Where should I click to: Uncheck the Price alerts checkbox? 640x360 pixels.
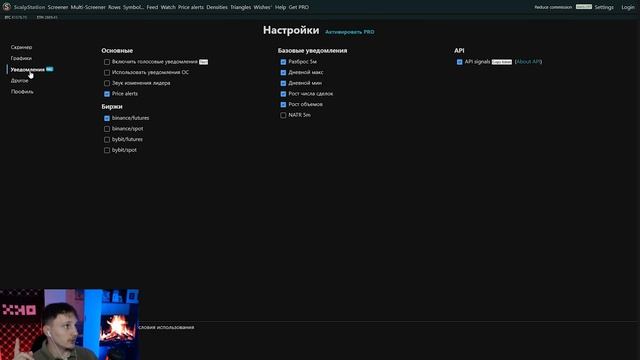[107, 94]
